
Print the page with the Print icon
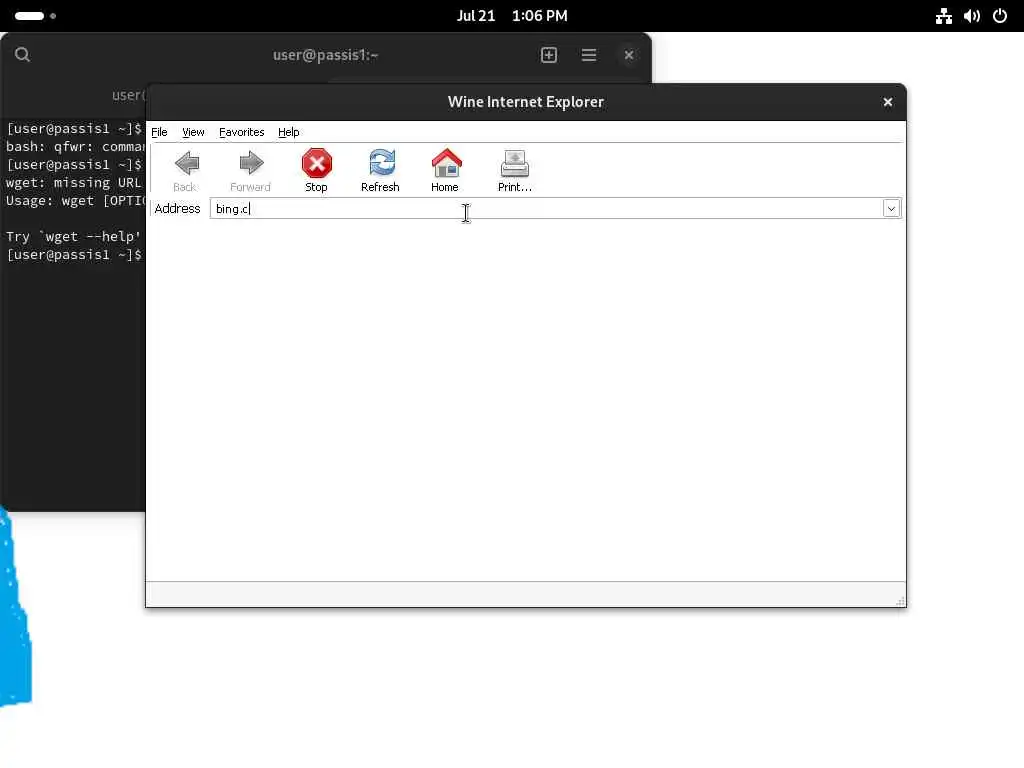(515, 163)
